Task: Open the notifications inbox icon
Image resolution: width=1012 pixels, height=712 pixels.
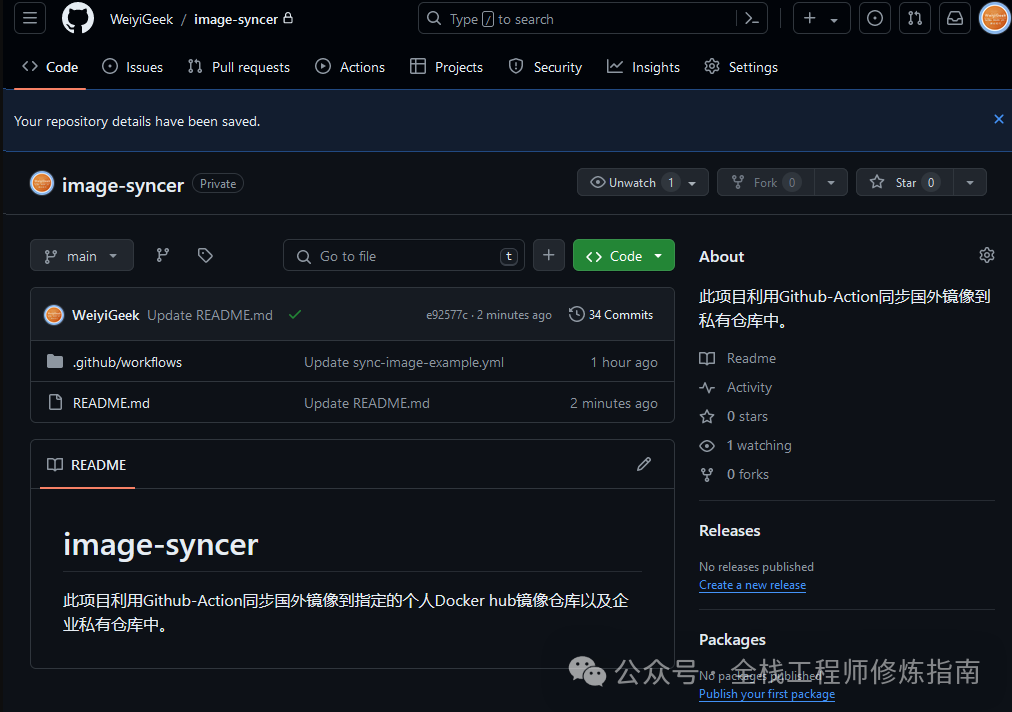Action: (955, 19)
